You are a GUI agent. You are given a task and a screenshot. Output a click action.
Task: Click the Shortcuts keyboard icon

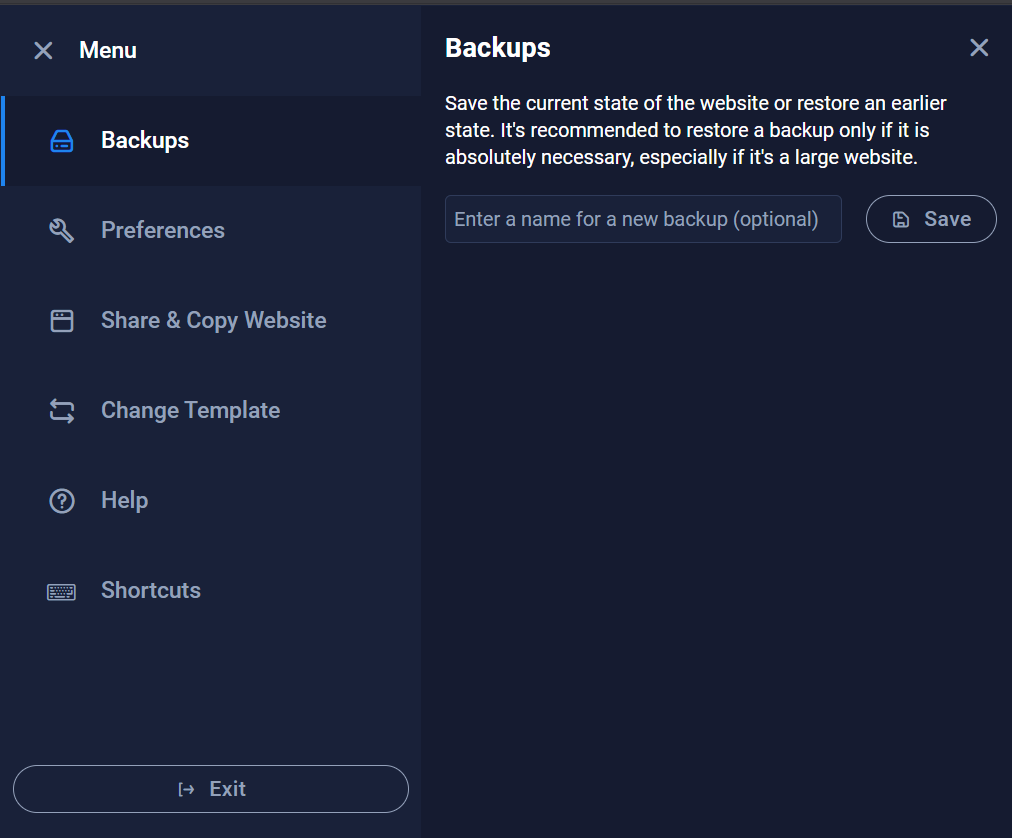(x=62, y=591)
